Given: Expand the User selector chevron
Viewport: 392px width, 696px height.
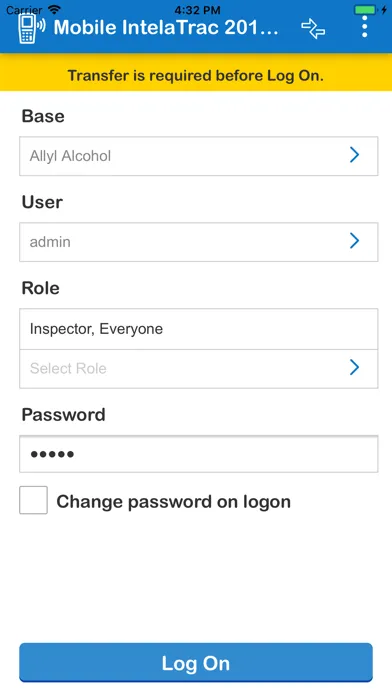Looking at the screenshot, I should coord(354,241).
